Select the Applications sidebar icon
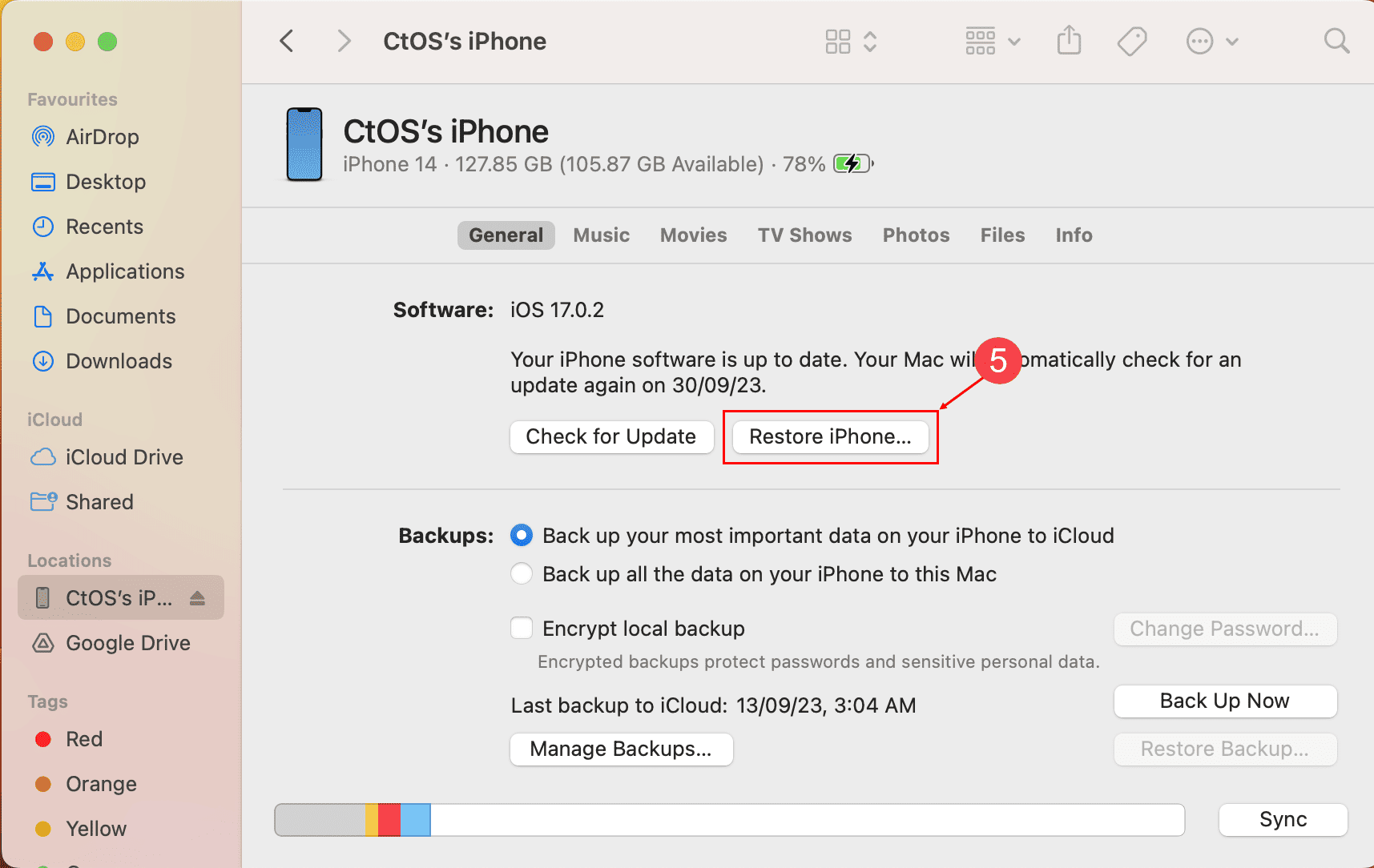 [x=124, y=271]
